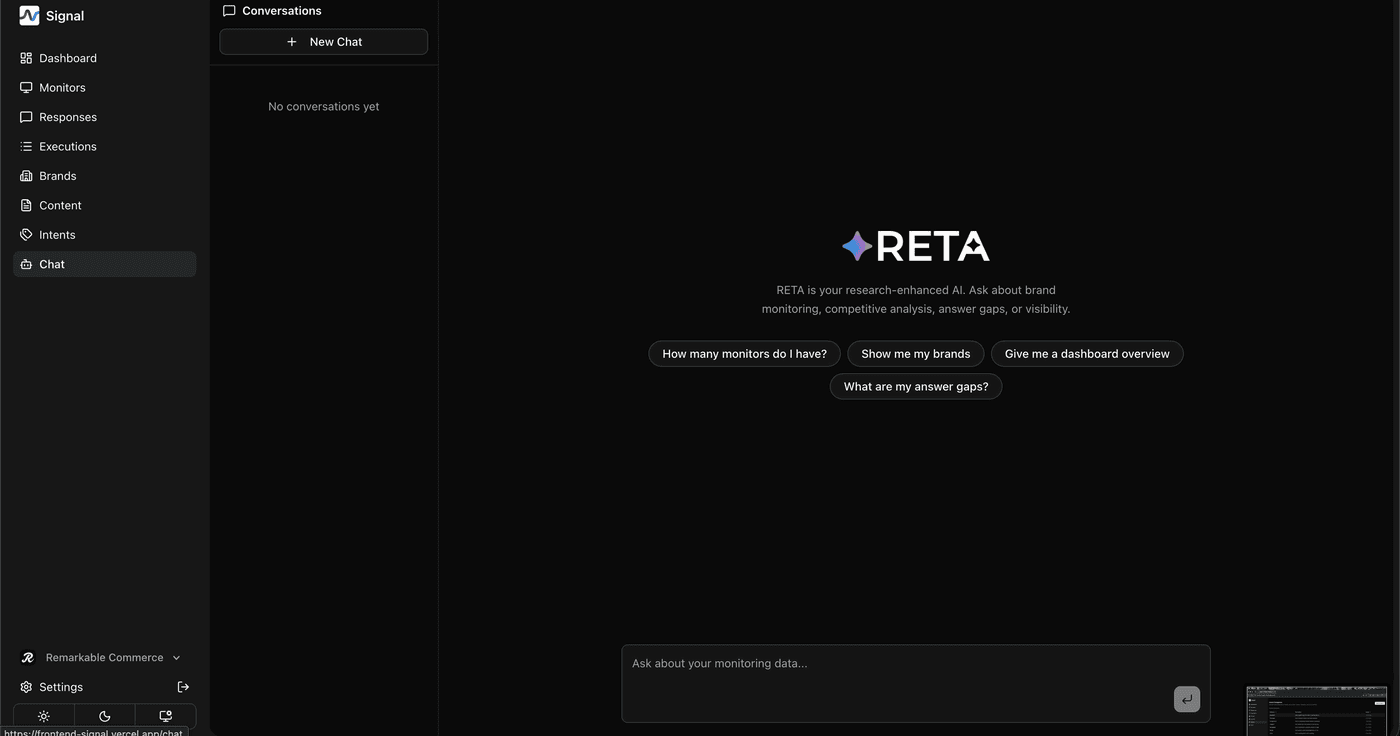
Task: Go to the Responses page
Action: [104, 117]
